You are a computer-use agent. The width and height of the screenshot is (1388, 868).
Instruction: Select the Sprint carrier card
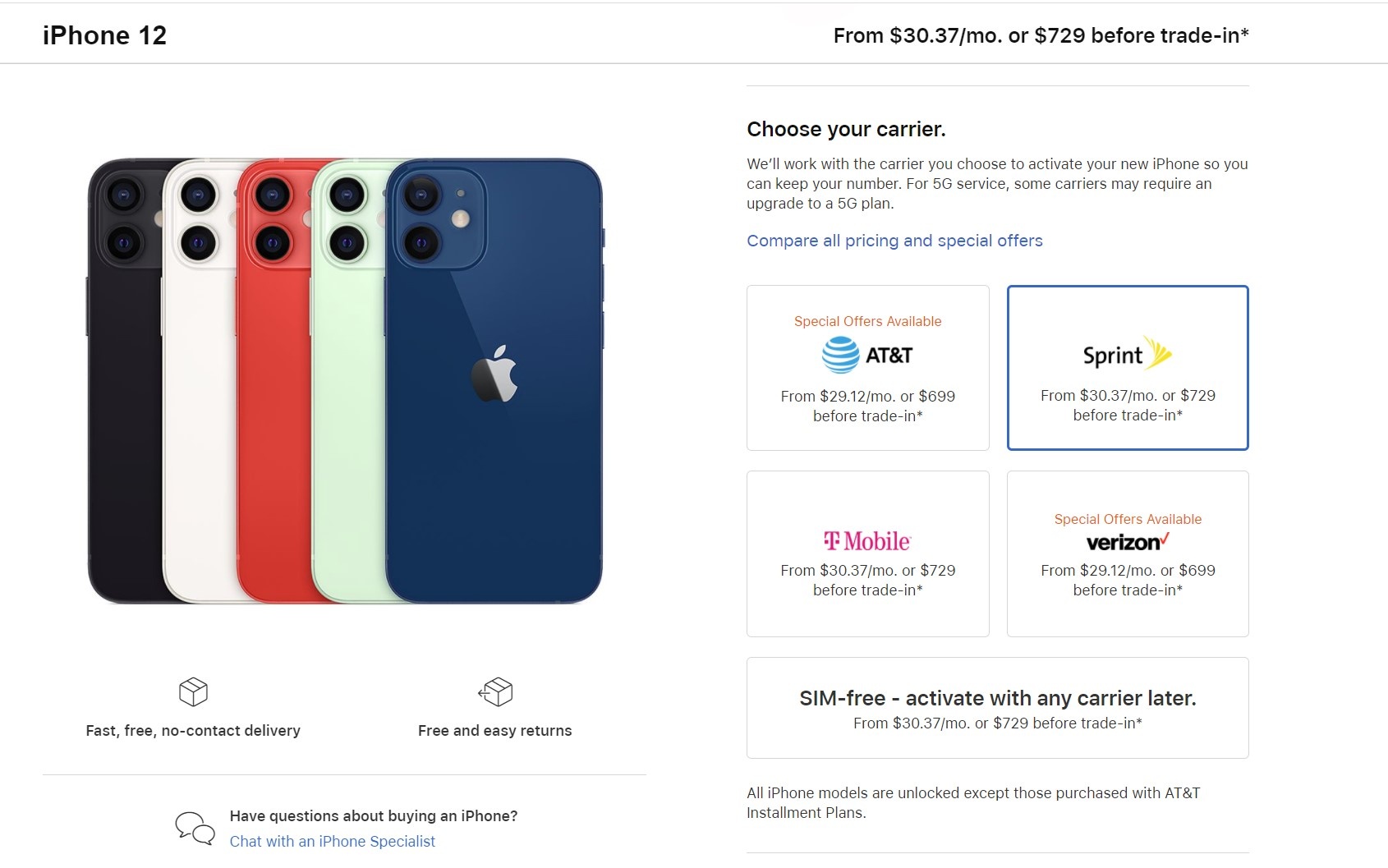pos(1127,367)
